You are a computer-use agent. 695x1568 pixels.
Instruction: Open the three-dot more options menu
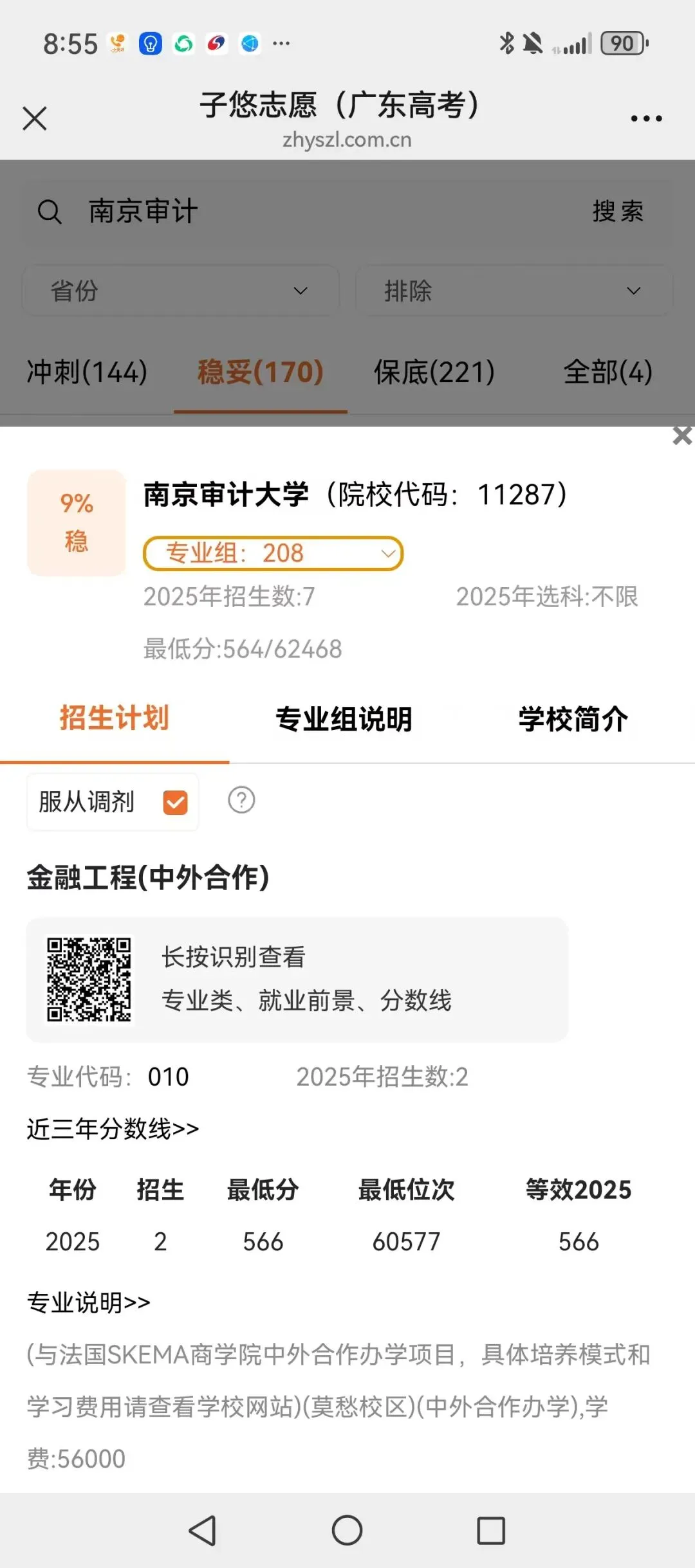coord(646,118)
